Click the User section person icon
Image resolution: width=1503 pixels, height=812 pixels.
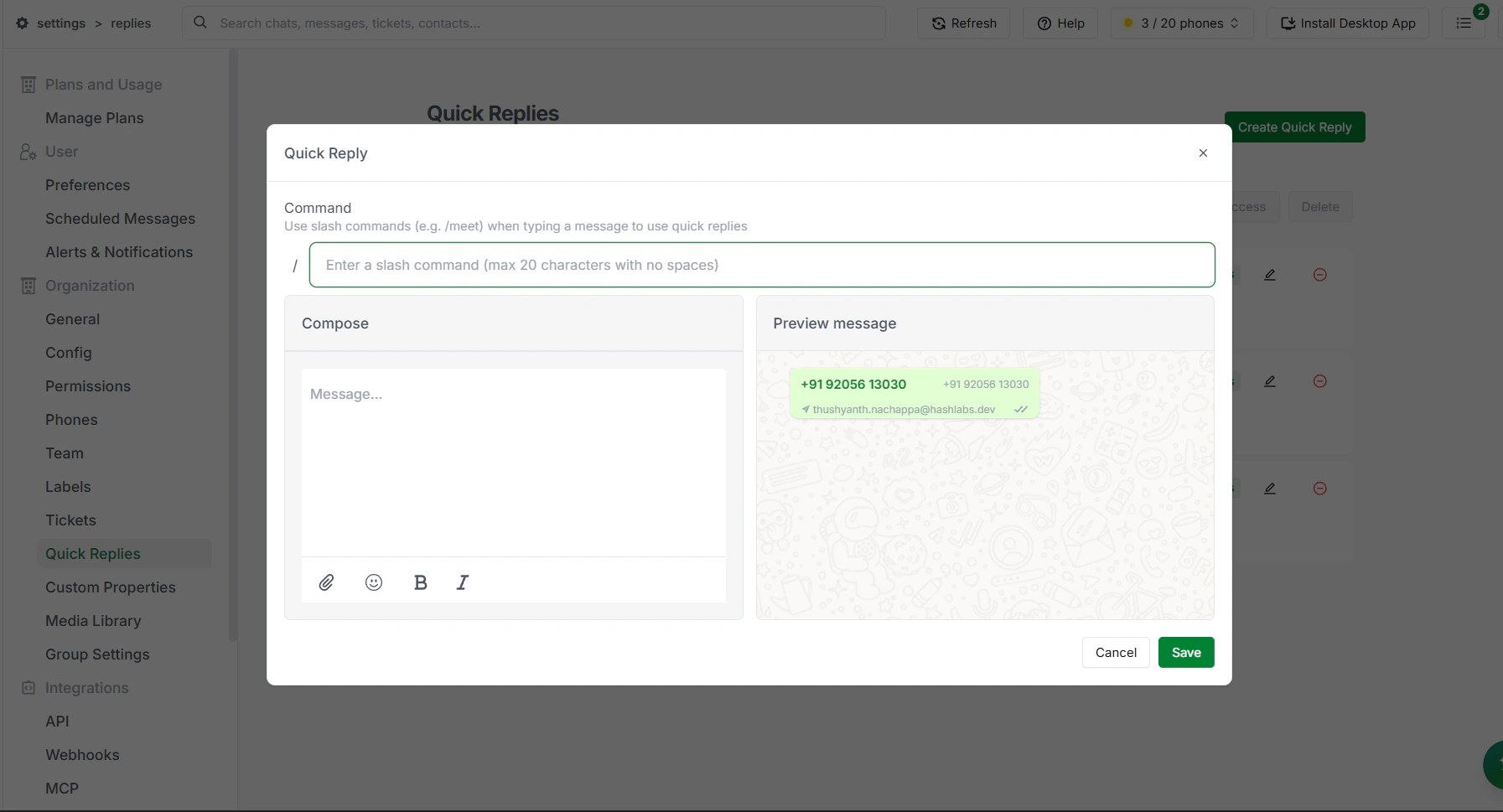coord(29,152)
